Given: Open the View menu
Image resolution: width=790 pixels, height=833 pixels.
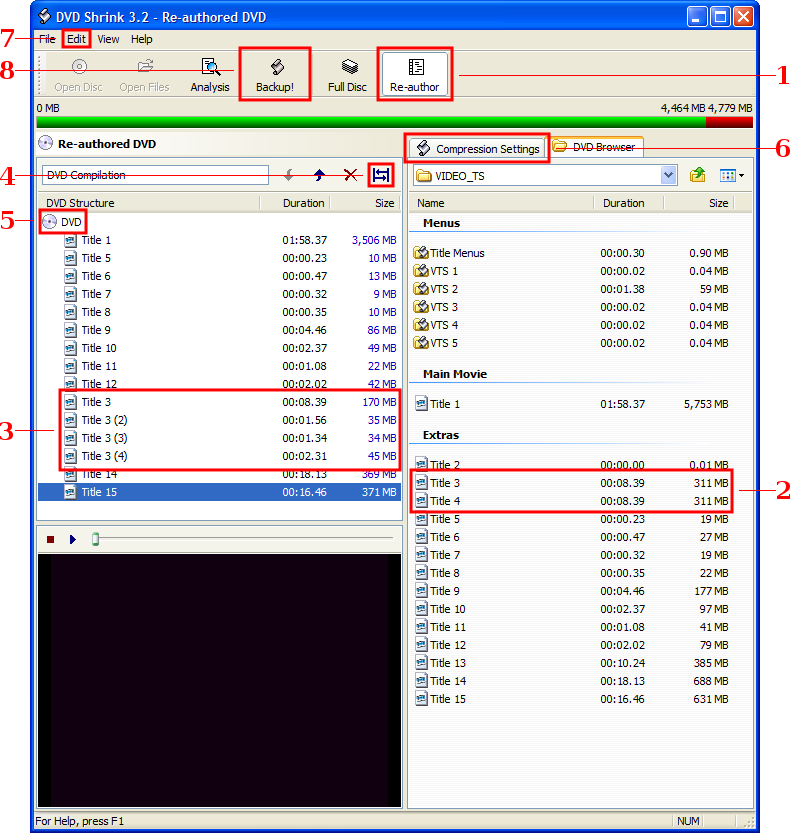Looking at the screenshot, I should coord(108,39).
